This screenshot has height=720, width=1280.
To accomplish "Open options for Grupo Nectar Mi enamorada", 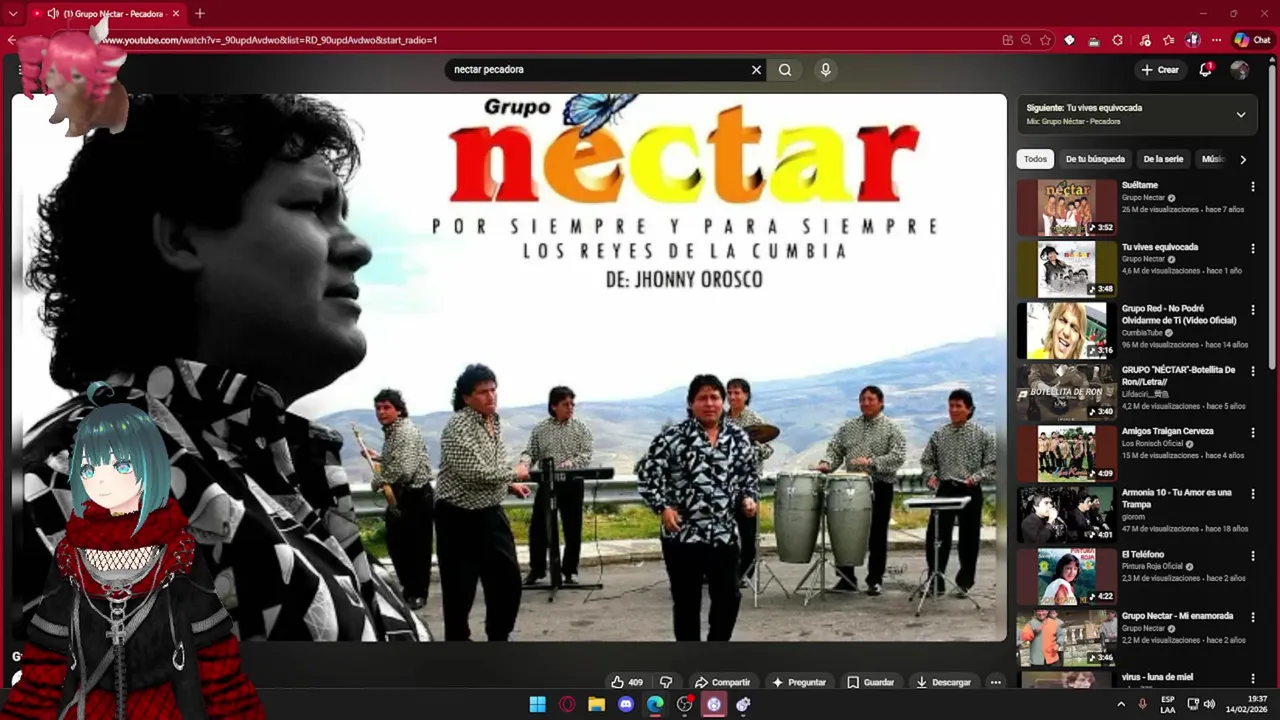I will tap(1253, 617).
